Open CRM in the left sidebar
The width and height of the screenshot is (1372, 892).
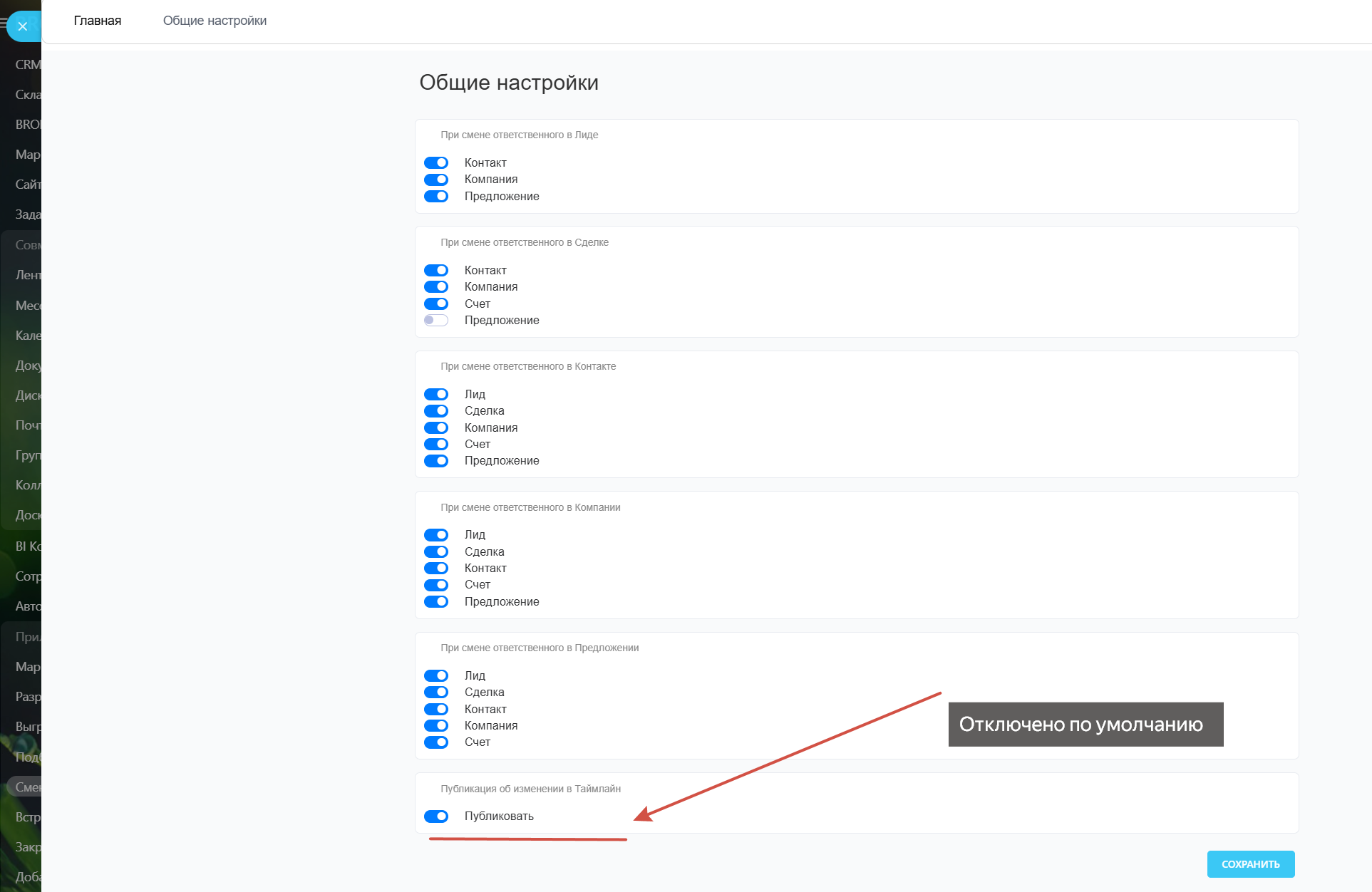(x=28, y=65)
